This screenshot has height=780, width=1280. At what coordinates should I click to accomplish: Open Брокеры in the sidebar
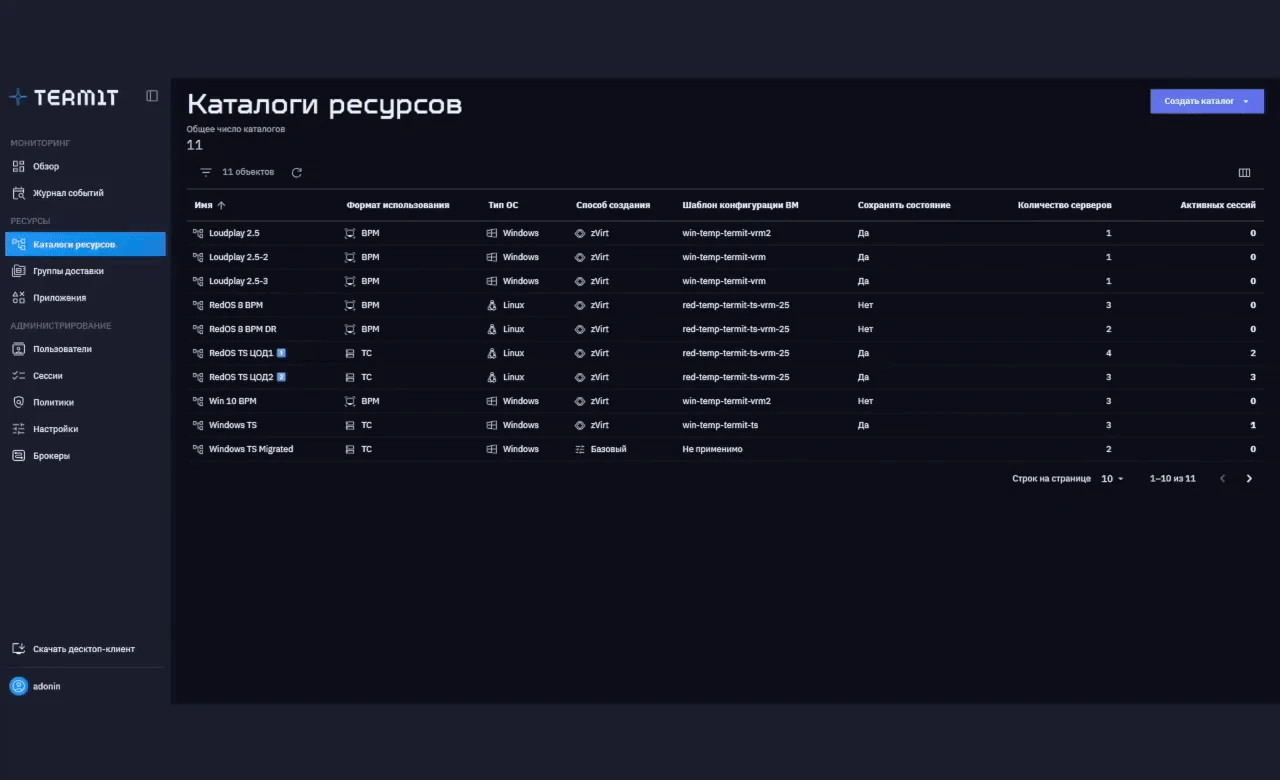(85, 456)
